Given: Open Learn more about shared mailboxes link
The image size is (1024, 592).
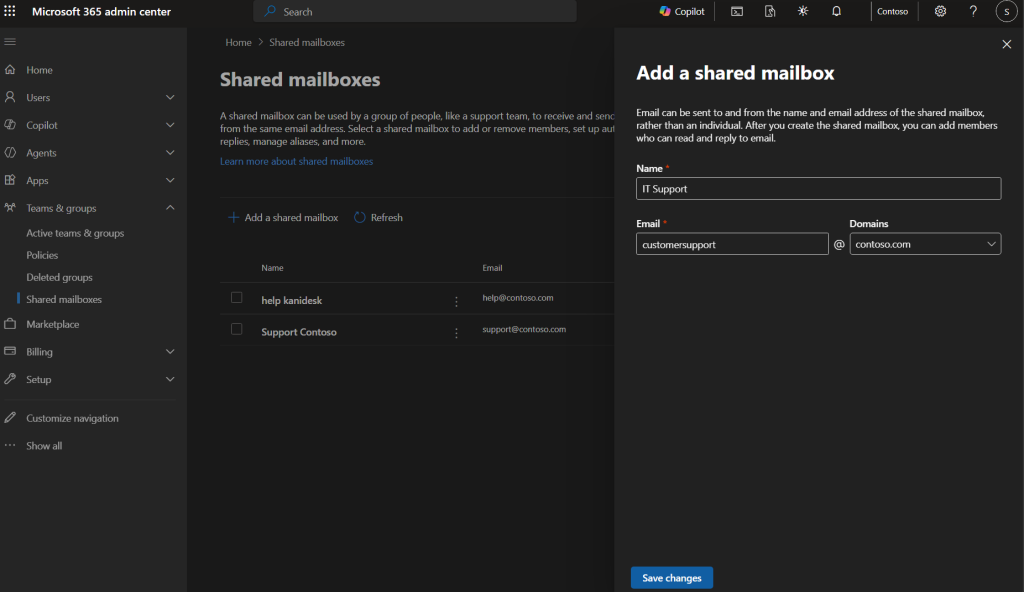Looking at the screenshot, I should [296, 161].
